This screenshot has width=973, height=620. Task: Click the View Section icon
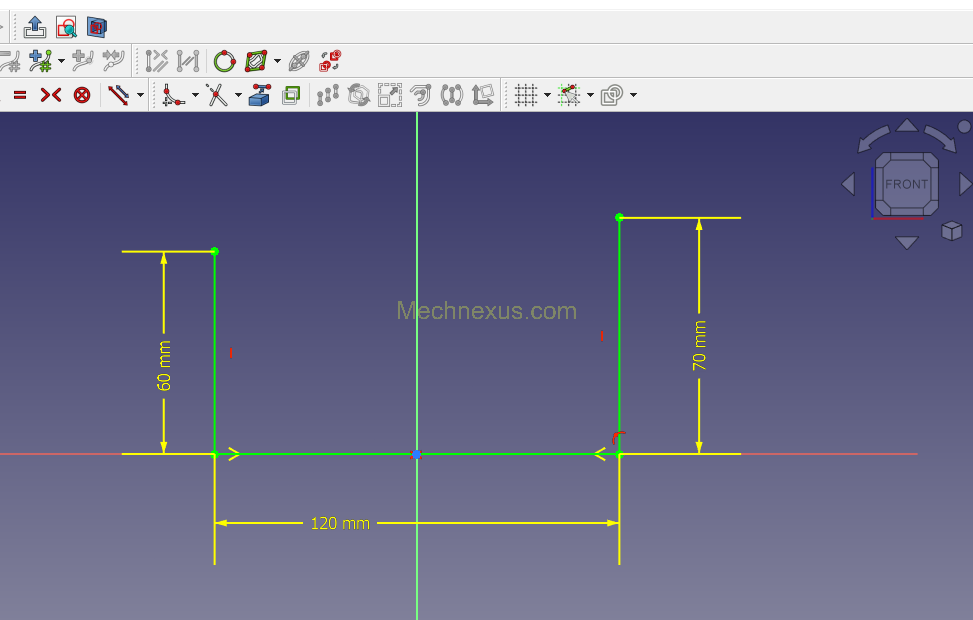click(x=97, y=27)
